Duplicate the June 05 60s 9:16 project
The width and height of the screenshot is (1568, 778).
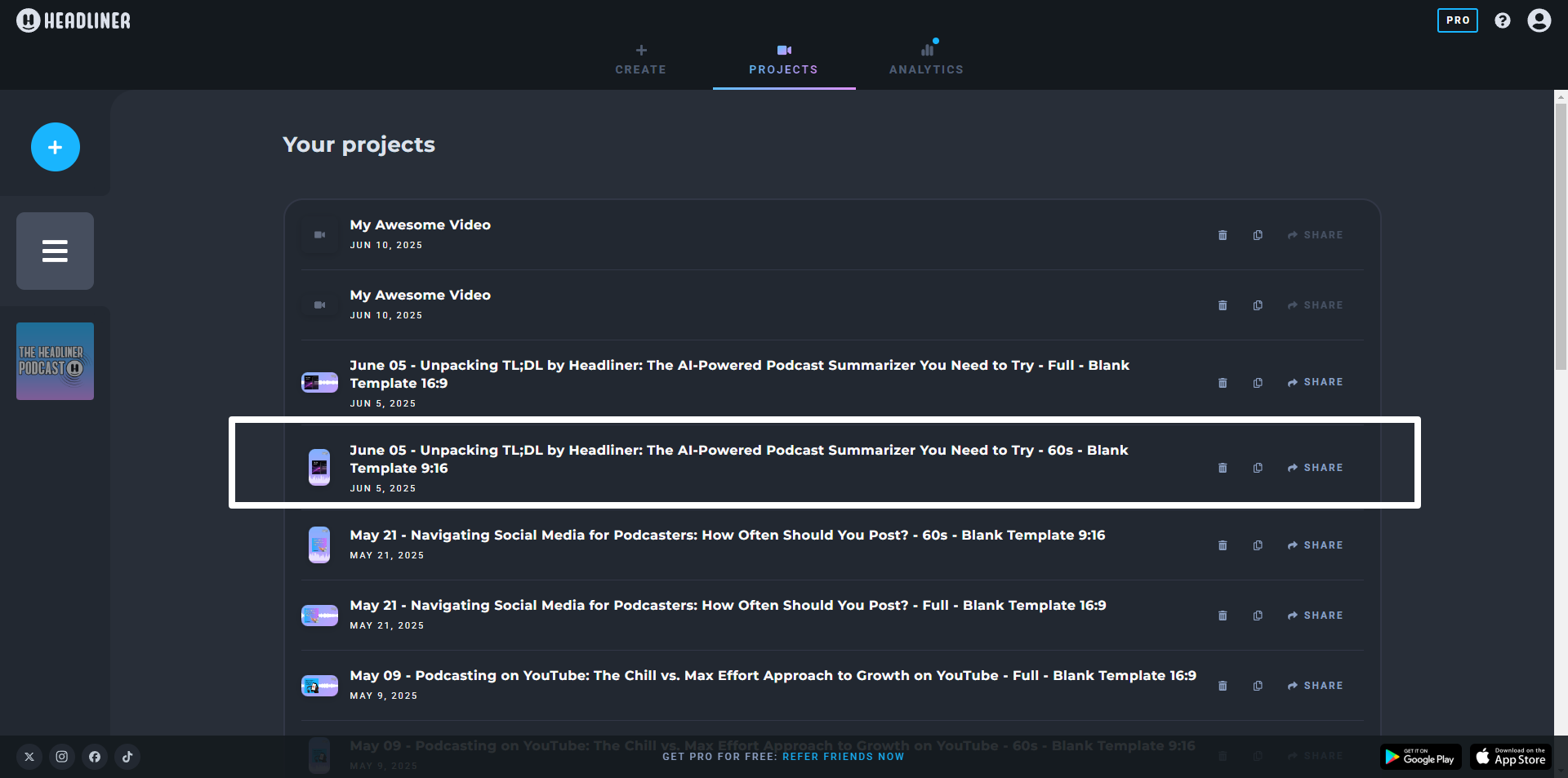[1258, 468]
